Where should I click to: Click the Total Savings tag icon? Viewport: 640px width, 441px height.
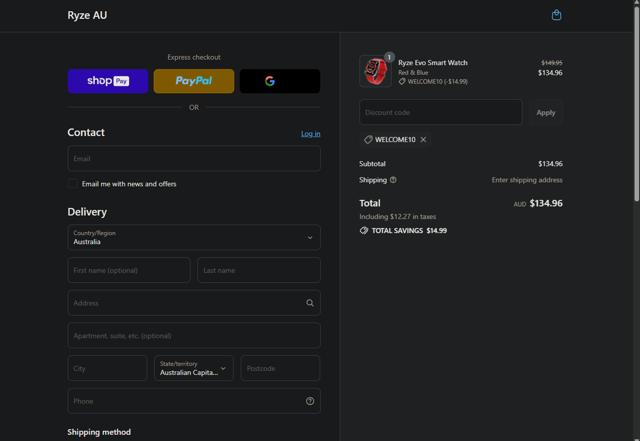click(x=364, y=231)
